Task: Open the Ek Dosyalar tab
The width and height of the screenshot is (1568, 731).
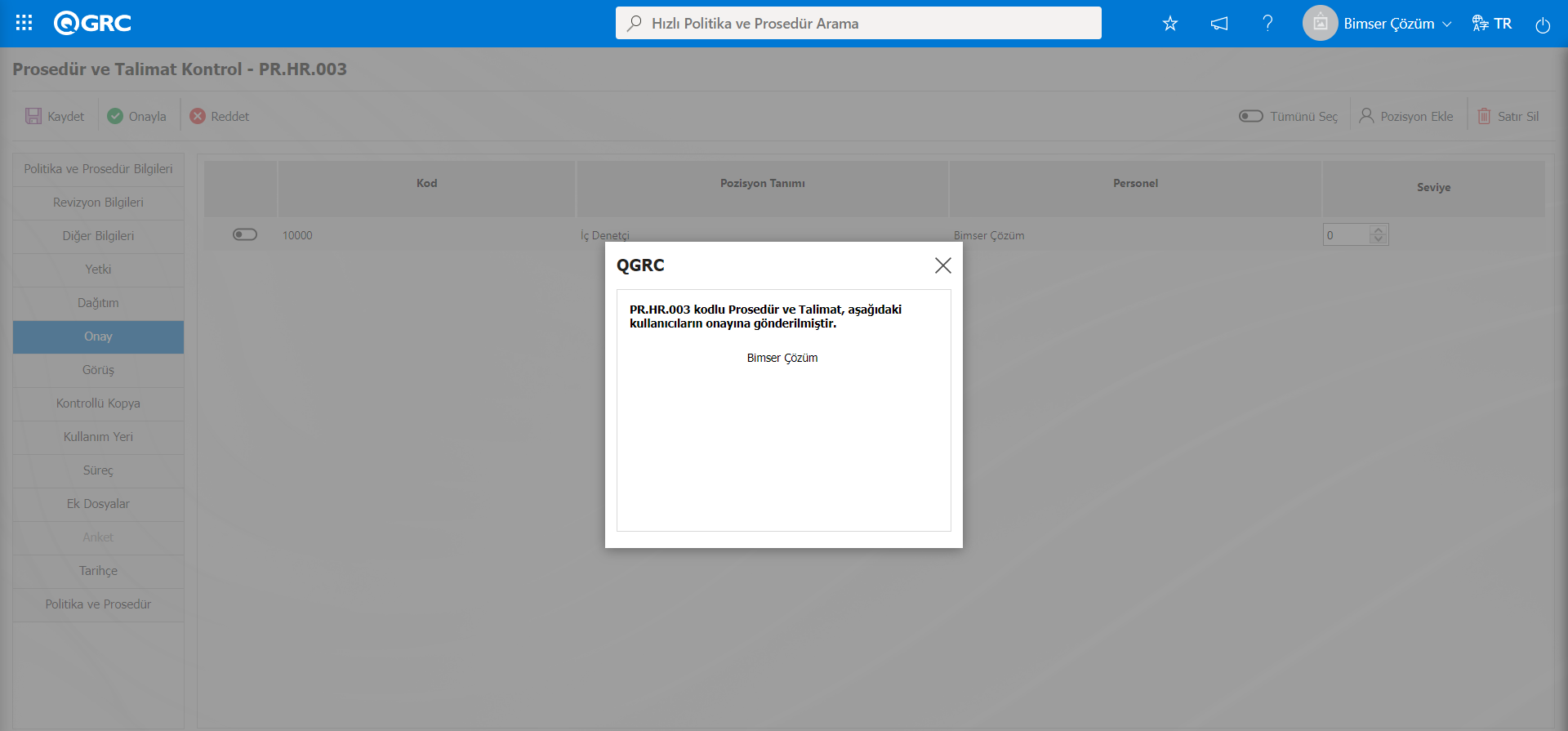Action: click(98, 504)
